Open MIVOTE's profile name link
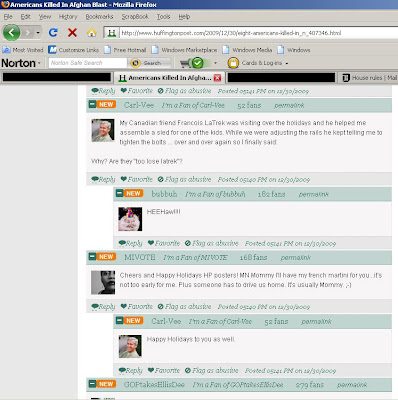The height and width of the screenshot is (400, 398). pyautogui.click(x=140, y=257)
